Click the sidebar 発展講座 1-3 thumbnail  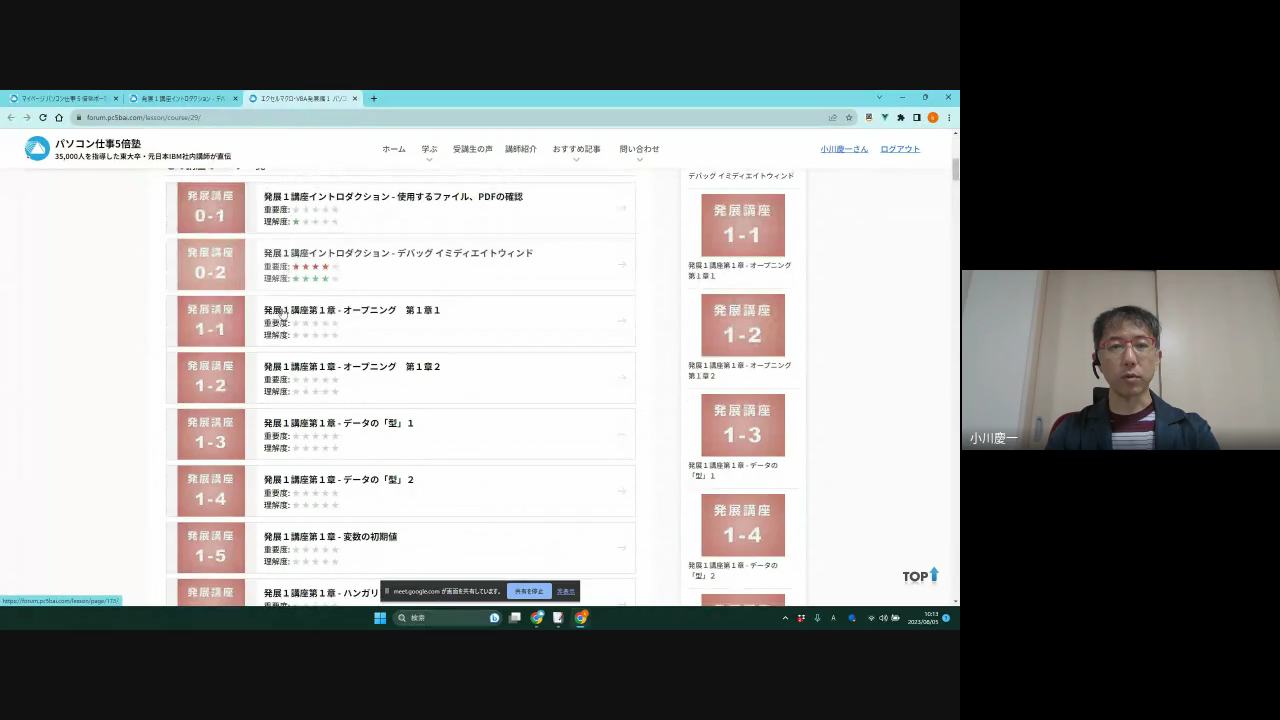pyautogui.click(x=742, y=425)
